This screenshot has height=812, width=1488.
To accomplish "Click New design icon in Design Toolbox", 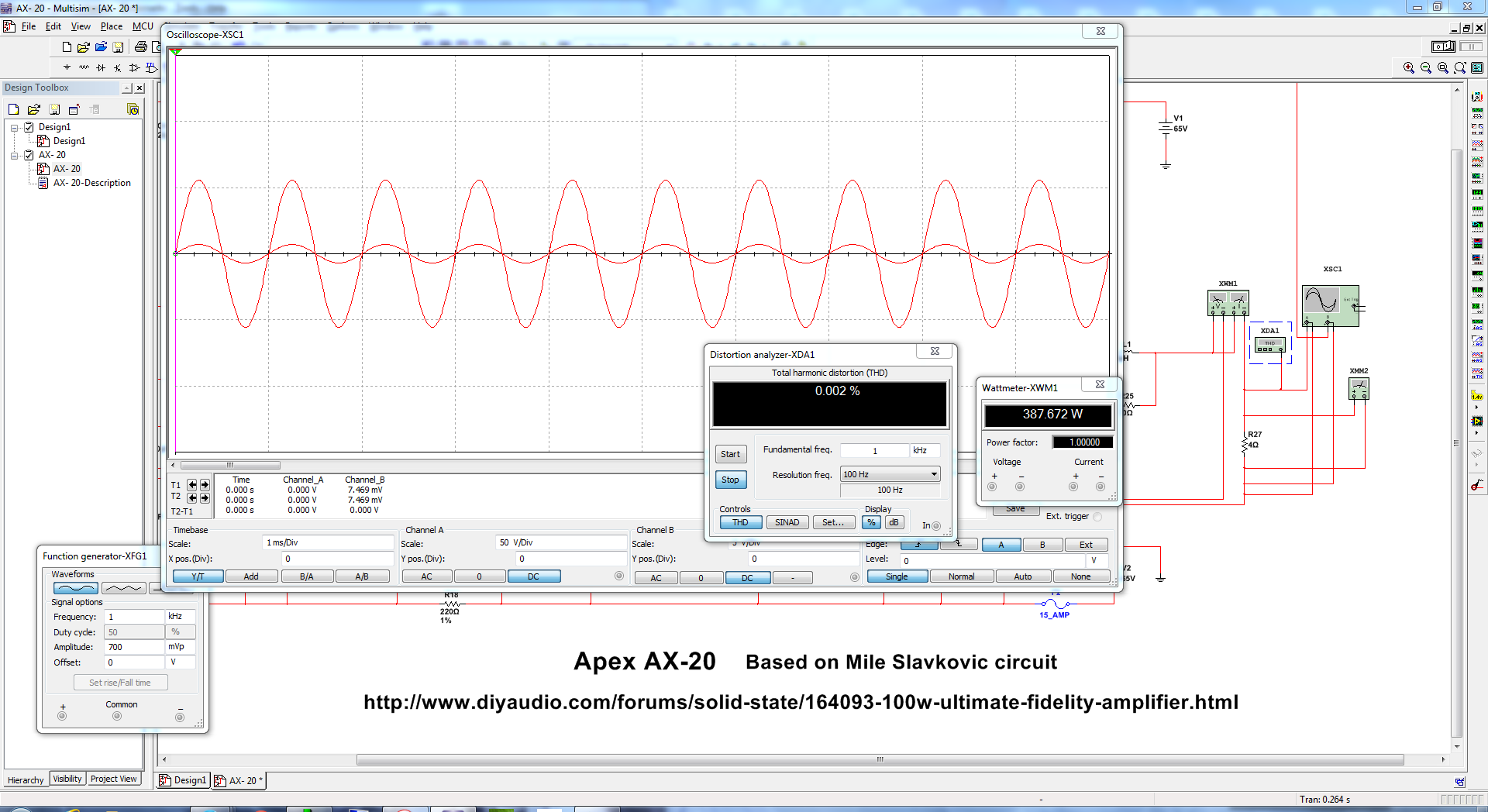I will coord(14,109).
